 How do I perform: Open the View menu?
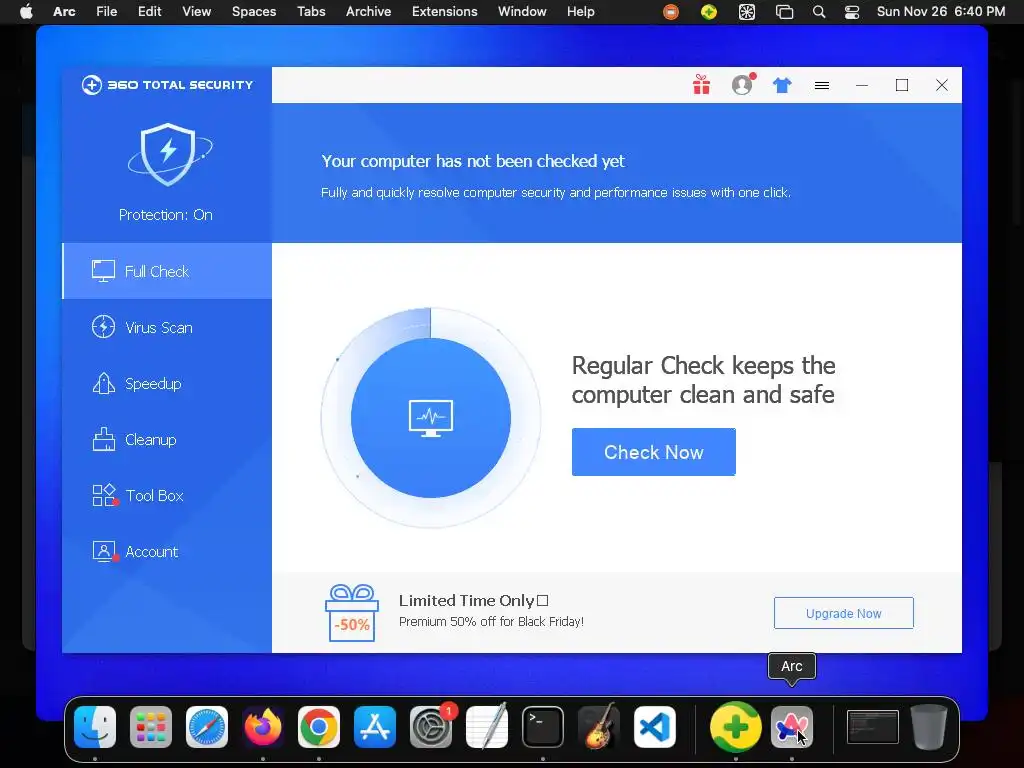click(197, 12)
